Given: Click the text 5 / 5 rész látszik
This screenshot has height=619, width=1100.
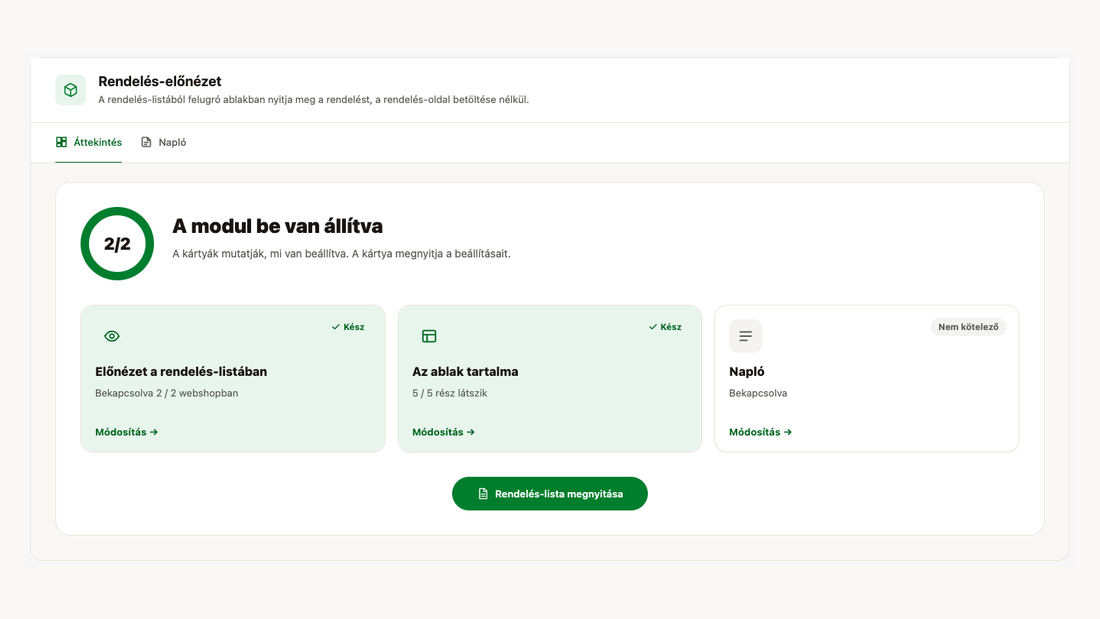Looking at the screenshot, I should pos(450,393).
